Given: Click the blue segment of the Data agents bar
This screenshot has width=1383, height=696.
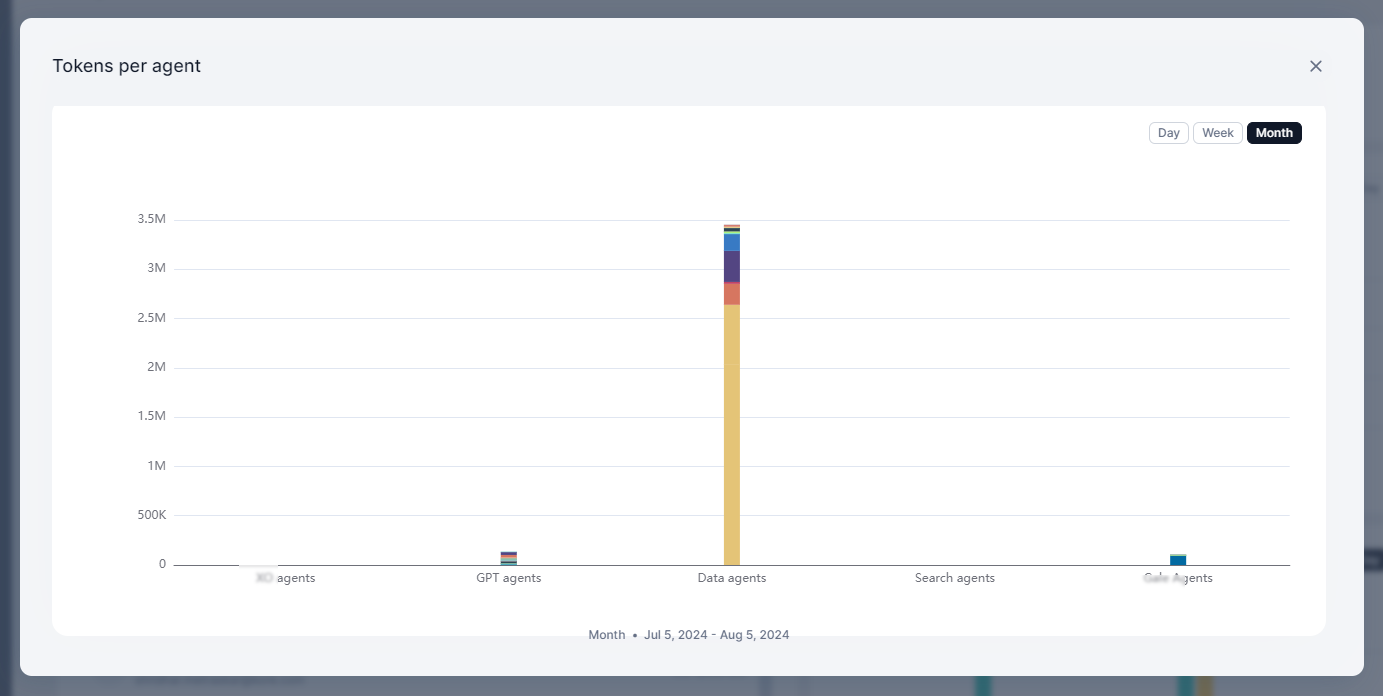Looking at the screenshot, I should pos(731,240).
